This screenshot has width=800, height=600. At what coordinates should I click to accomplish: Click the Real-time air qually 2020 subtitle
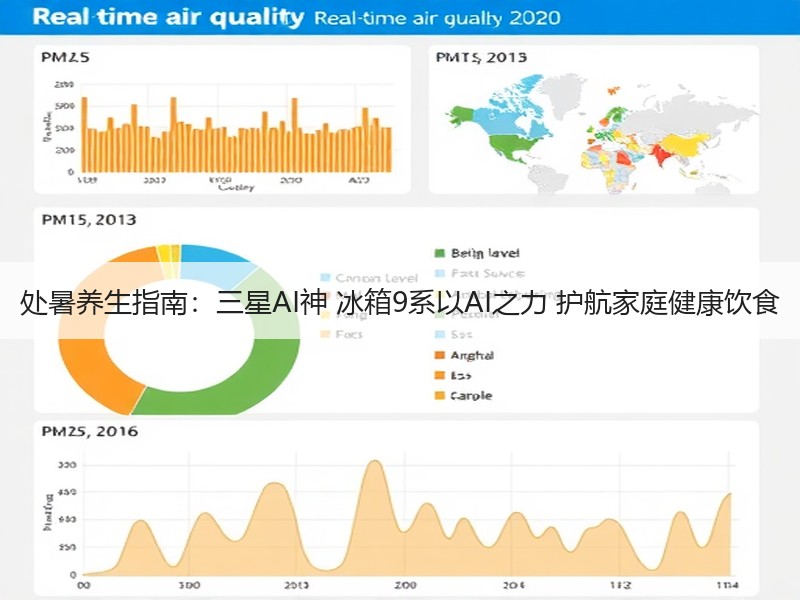[437, 18]
